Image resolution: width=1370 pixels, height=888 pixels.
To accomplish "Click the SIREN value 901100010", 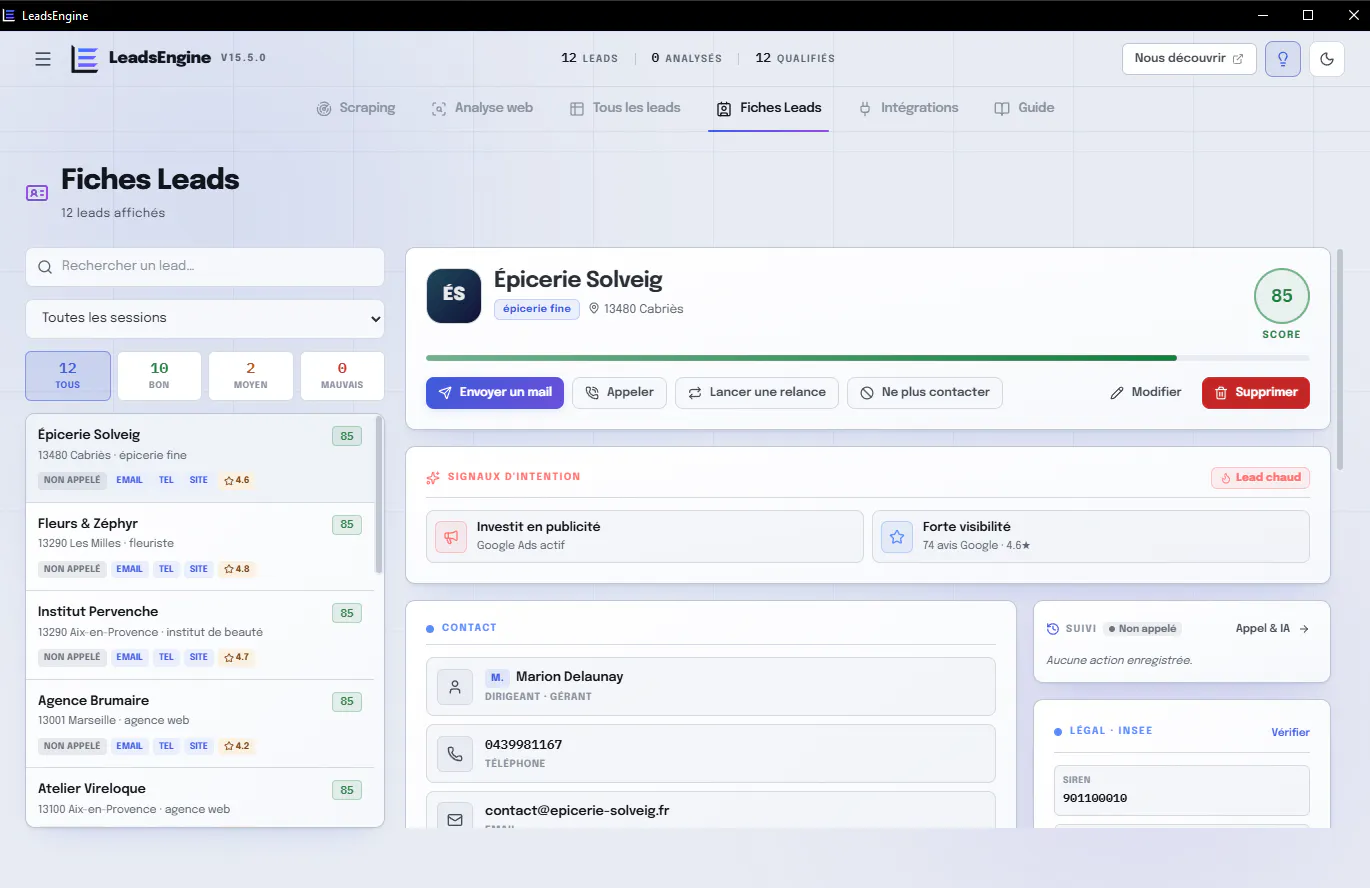I will [x=1095, y=799].
